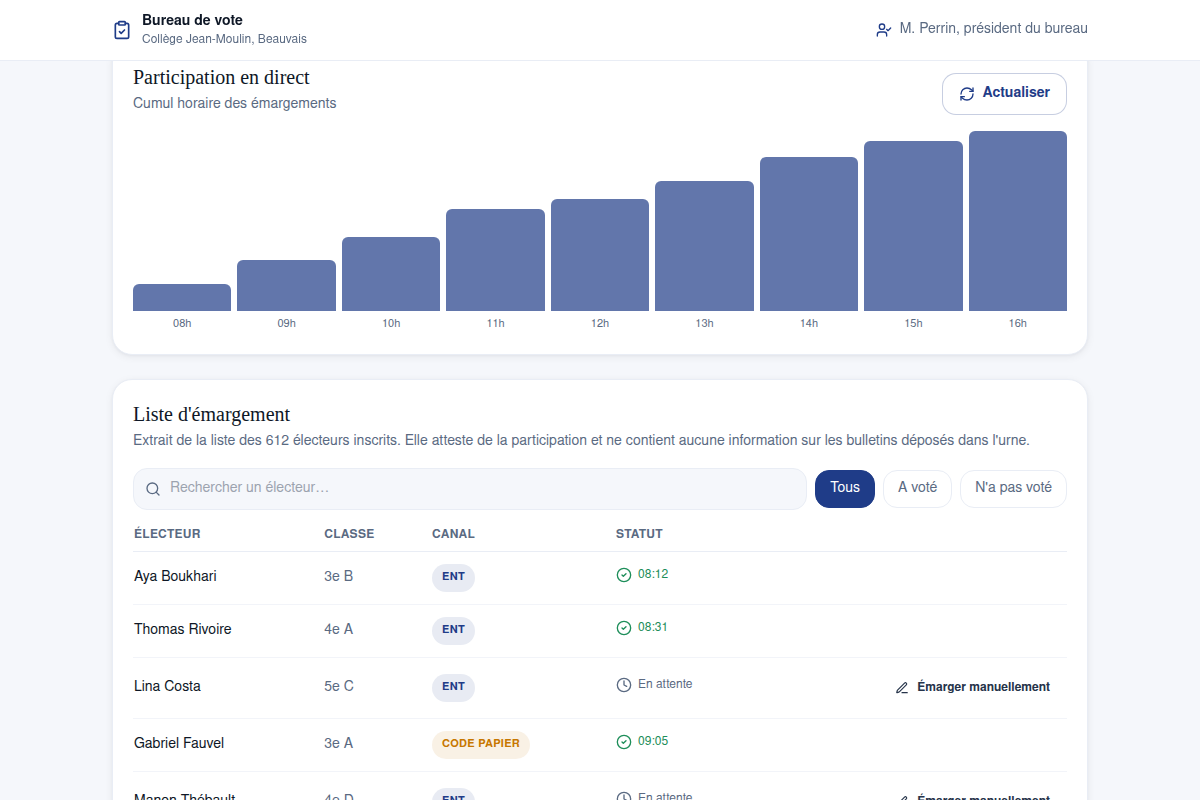The width and height of the screenshot is (1200, 800).
Task: Click the clipboard-check ballot office icon
Action: (122, 30)
